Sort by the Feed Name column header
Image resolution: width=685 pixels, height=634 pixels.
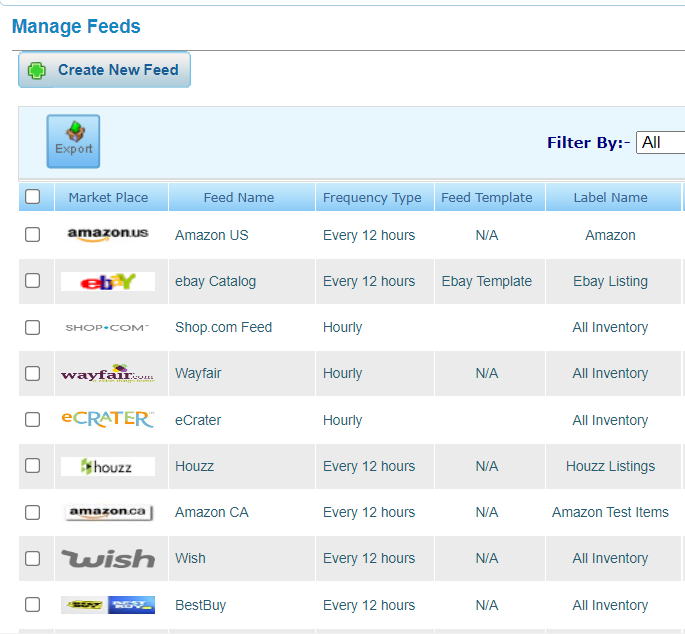point(239,197)
